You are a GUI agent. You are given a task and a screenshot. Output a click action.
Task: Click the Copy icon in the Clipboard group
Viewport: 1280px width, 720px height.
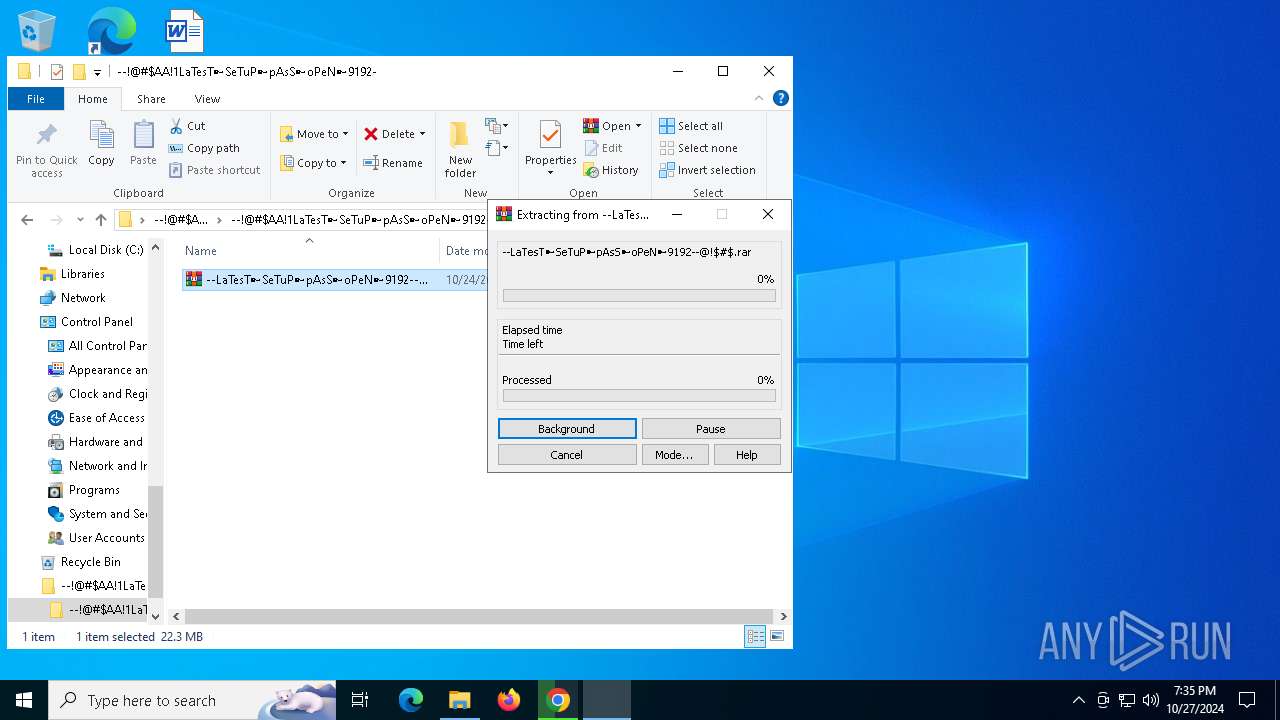101,144
